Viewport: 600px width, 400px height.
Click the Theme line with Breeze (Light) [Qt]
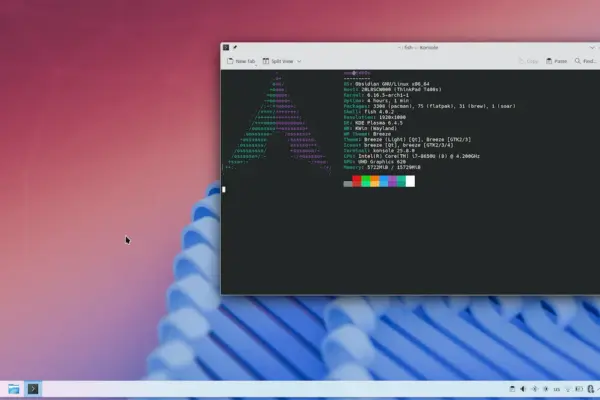[407, 140]
